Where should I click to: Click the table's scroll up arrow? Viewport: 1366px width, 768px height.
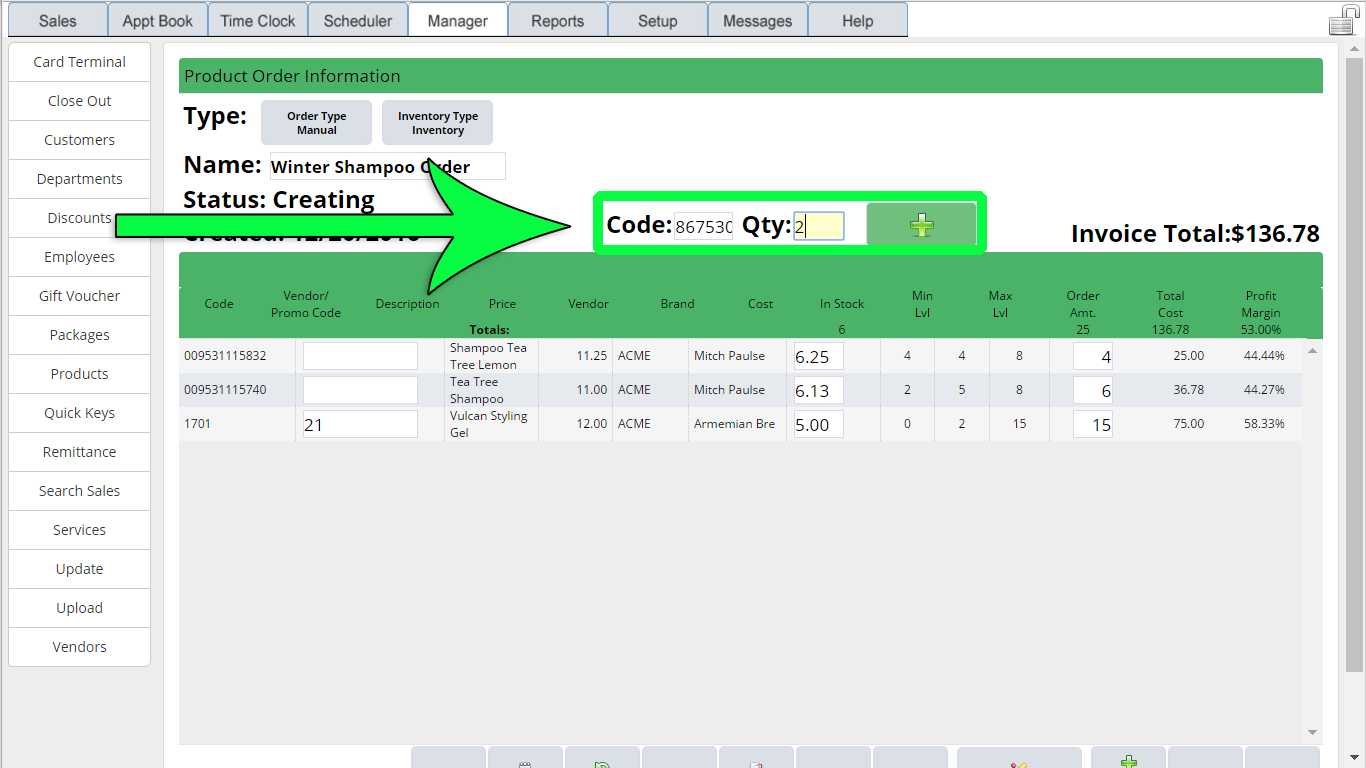(x=1312, y=350)
